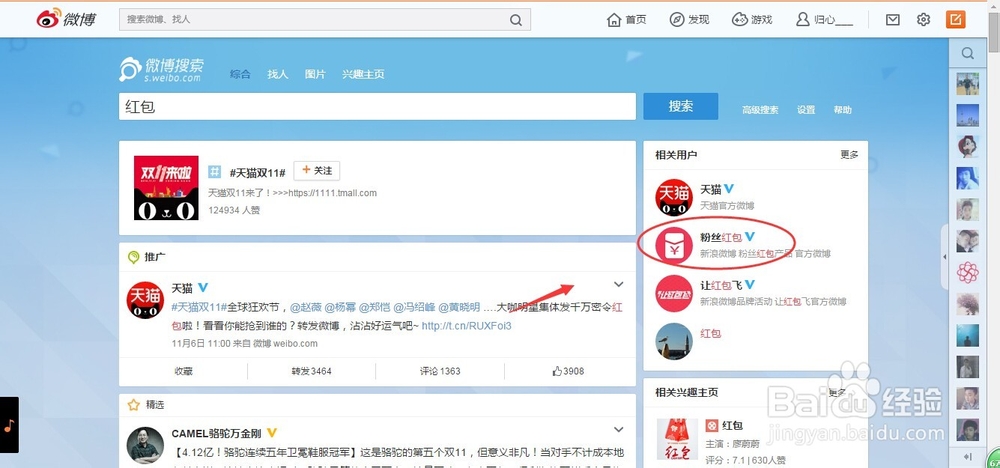Open the 游戏 games icon
The width and height of the screenshot is (1000, 468).
739,20
